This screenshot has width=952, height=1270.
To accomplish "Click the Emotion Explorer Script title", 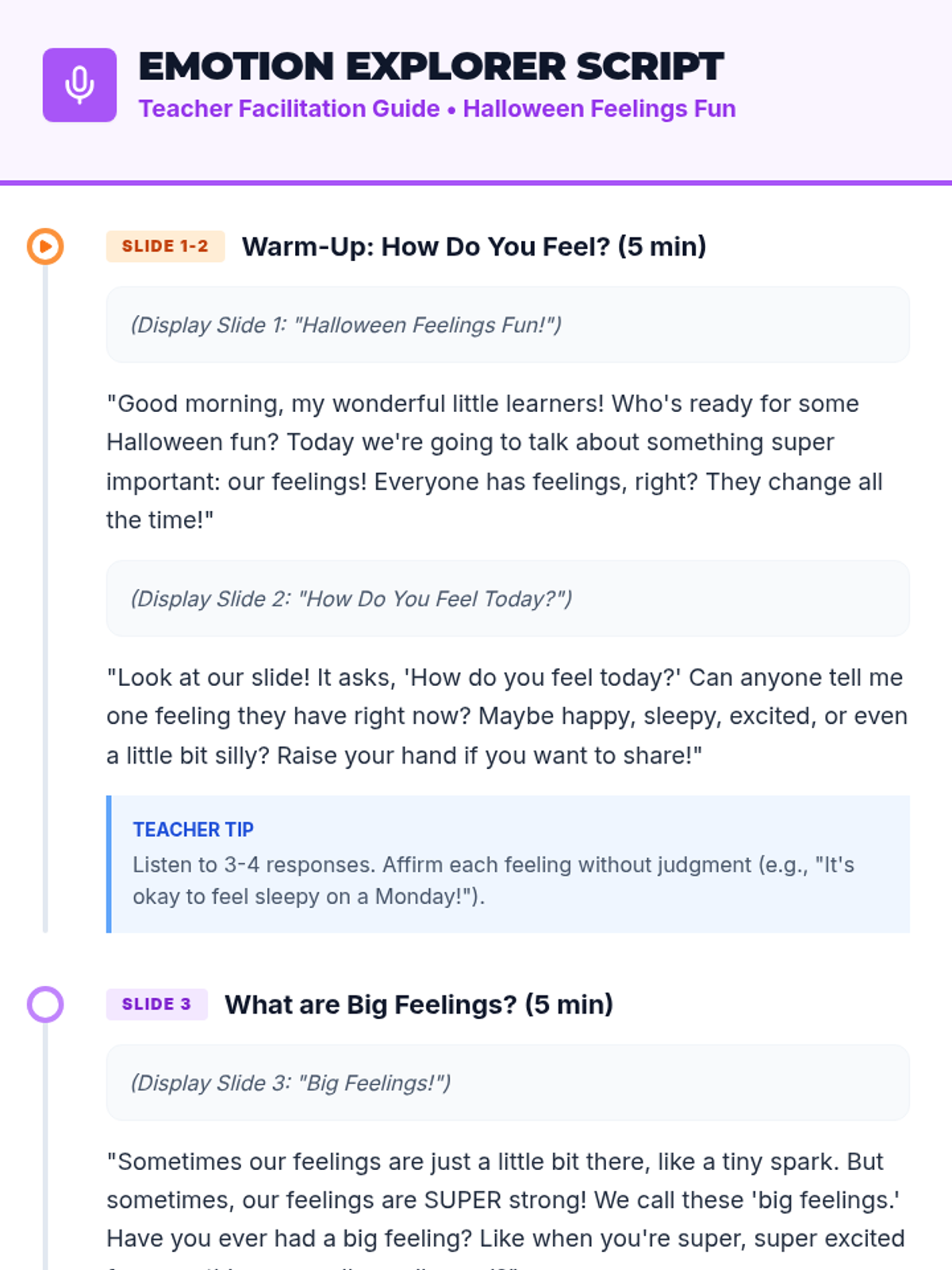I will click(431, 66).
